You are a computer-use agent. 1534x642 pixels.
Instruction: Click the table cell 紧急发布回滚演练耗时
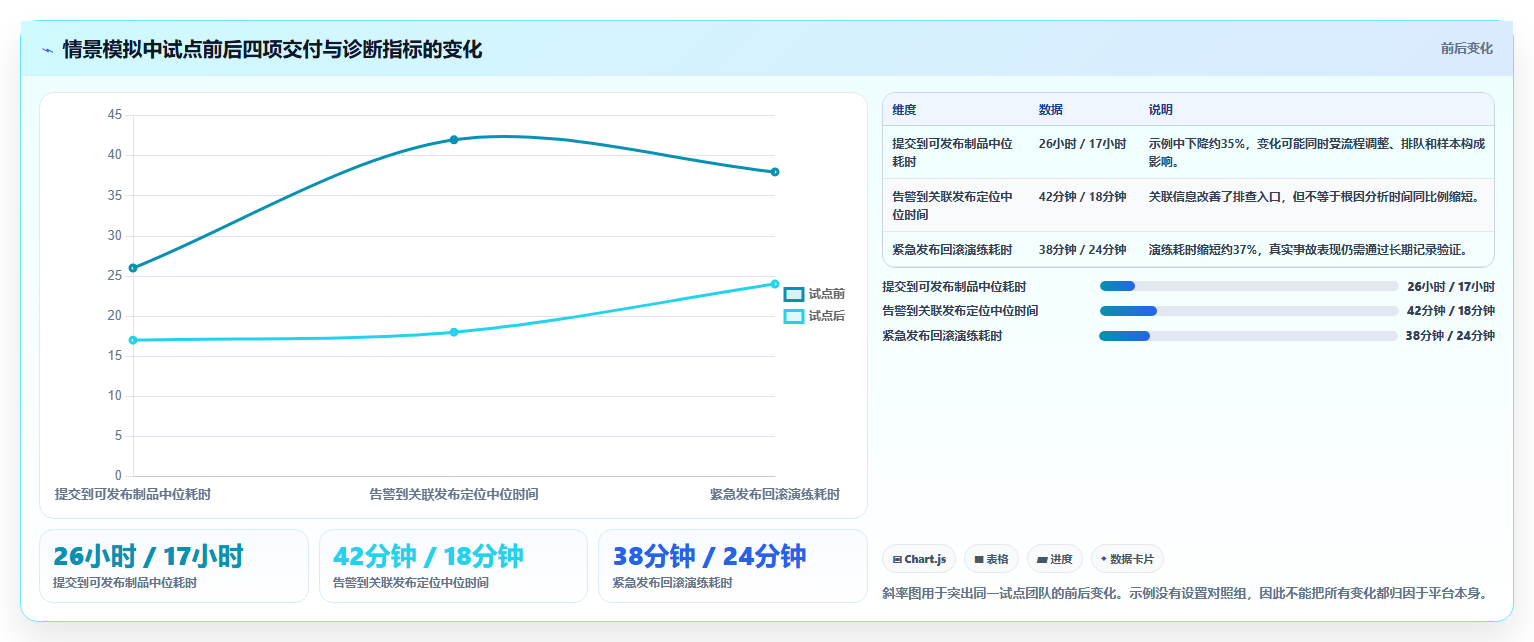pyautogui.click(x=952, y=249)
